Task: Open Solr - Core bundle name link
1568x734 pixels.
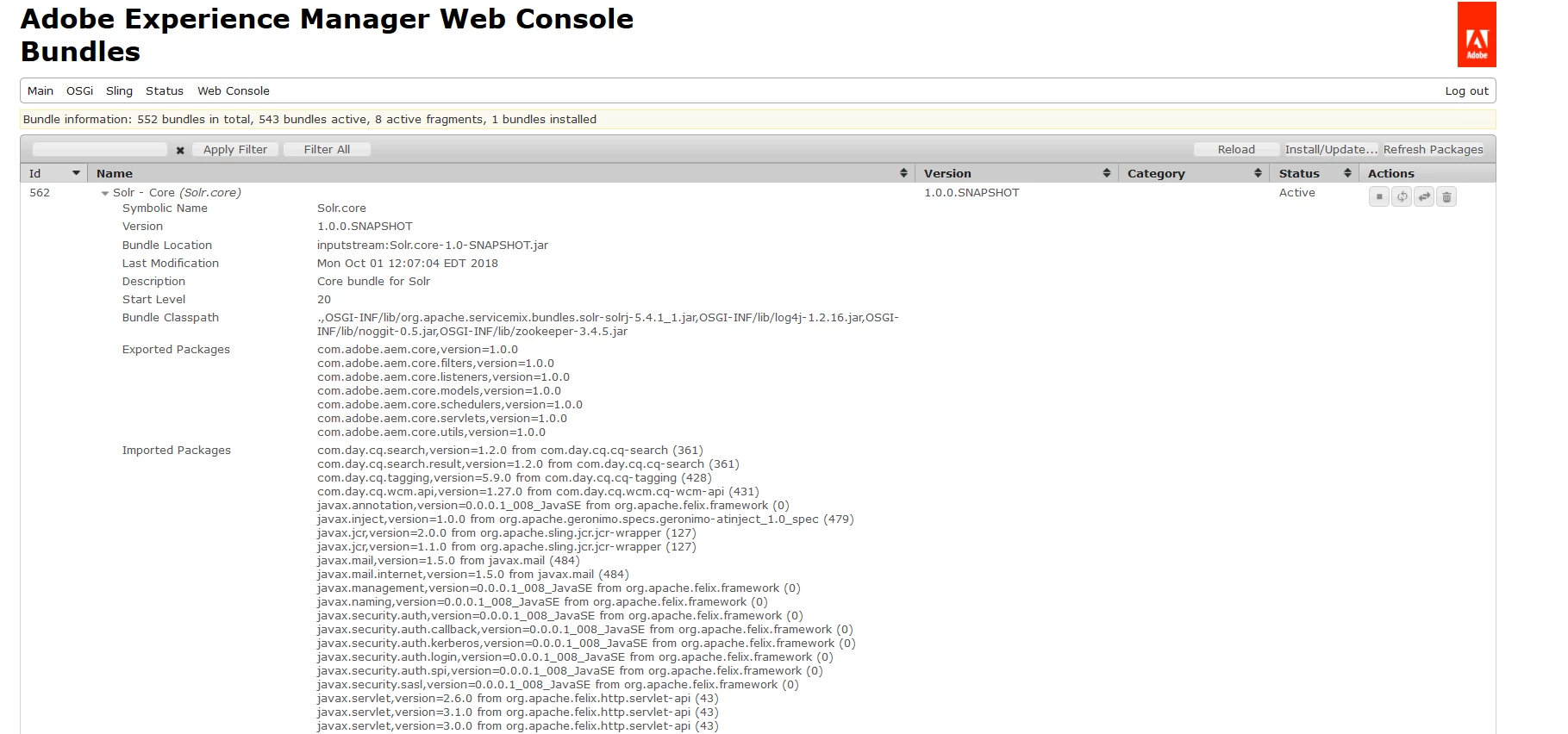Action: 177,193
